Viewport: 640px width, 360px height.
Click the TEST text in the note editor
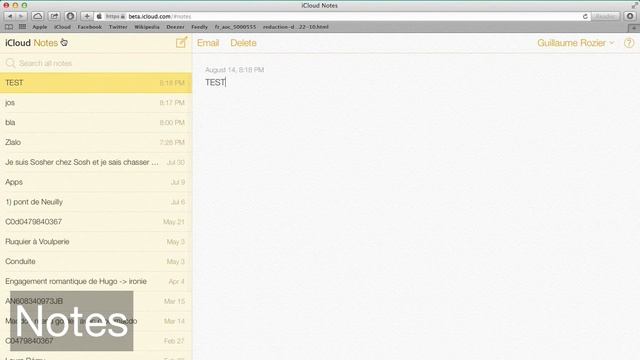point(215,82)
